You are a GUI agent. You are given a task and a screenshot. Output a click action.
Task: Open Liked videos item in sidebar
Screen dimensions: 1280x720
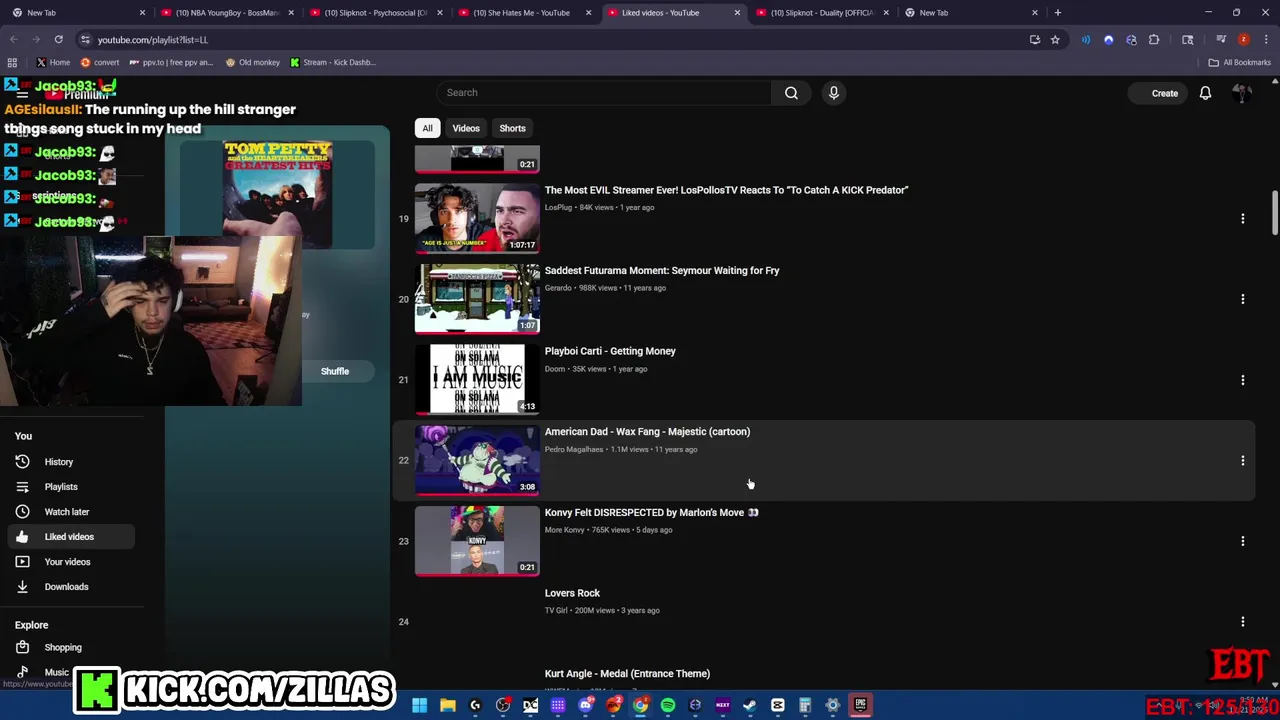coord(71,537)
